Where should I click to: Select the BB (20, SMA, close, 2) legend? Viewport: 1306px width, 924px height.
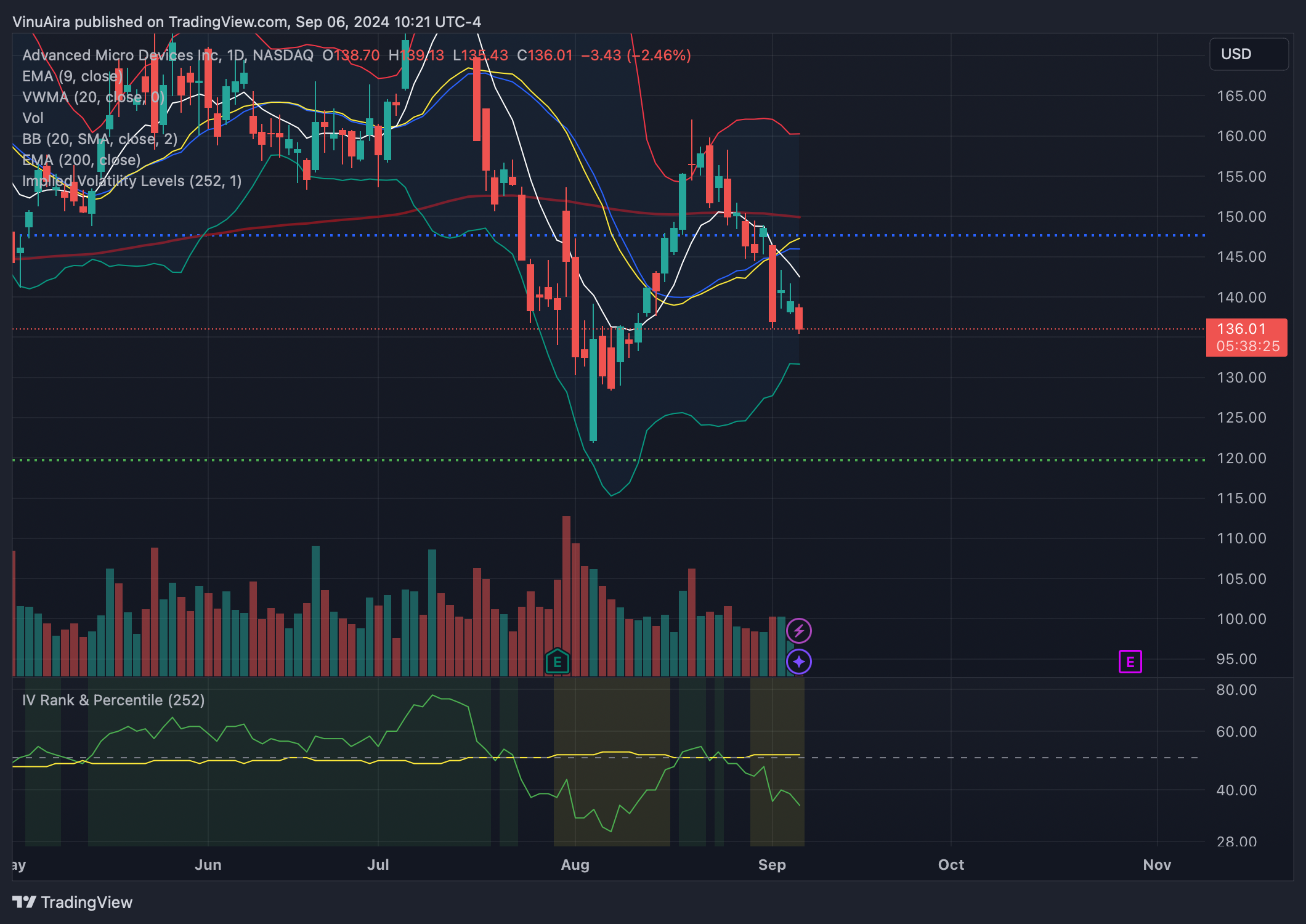point(100,139)
